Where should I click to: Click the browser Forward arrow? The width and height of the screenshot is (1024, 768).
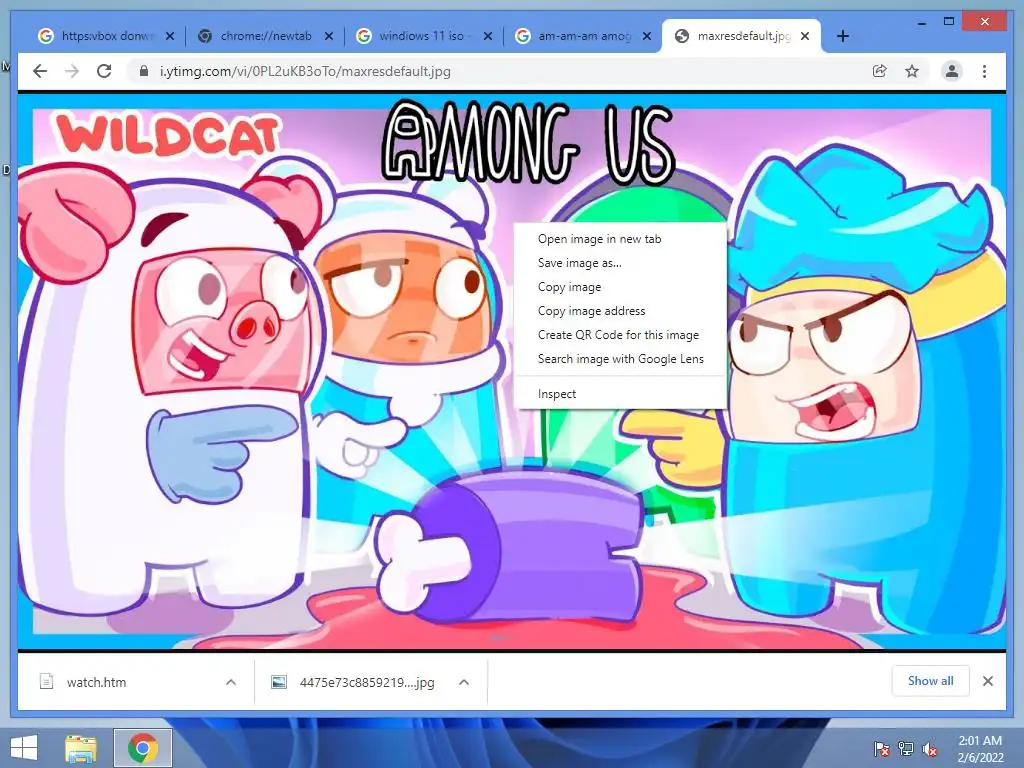72,71
